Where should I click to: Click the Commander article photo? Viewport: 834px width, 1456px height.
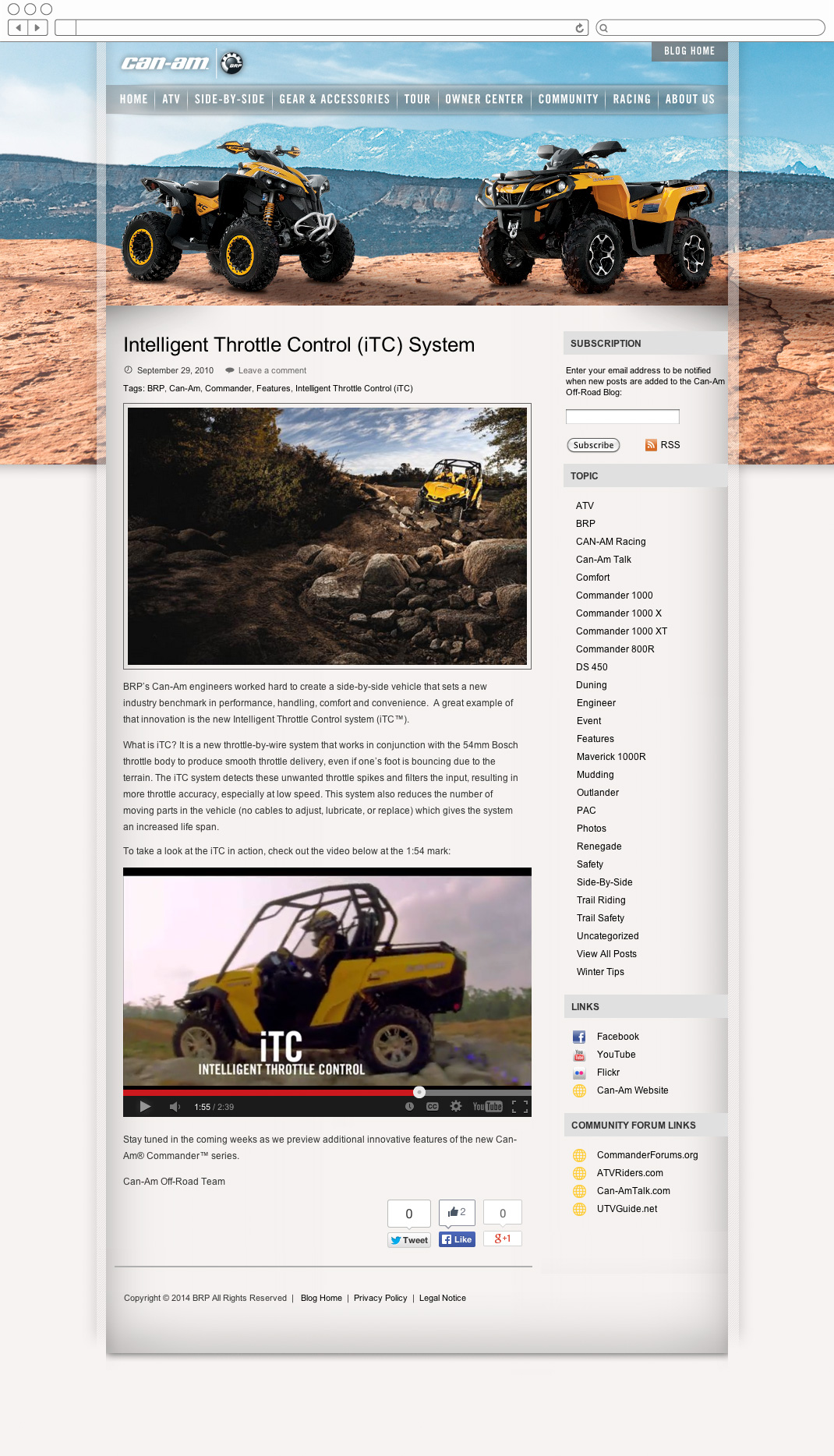point(327,536)
